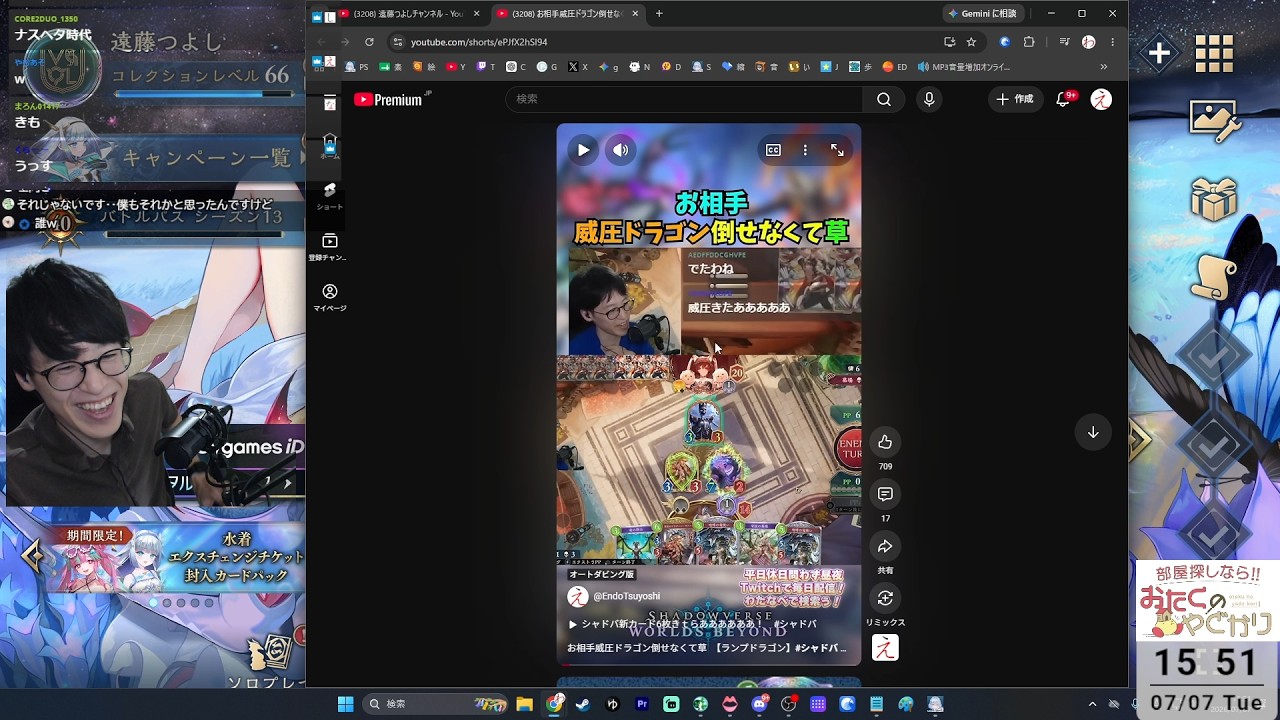Screen dimensions: 1280x720
Task: Open the X bookmark
Action: click(x=578, y=67)
